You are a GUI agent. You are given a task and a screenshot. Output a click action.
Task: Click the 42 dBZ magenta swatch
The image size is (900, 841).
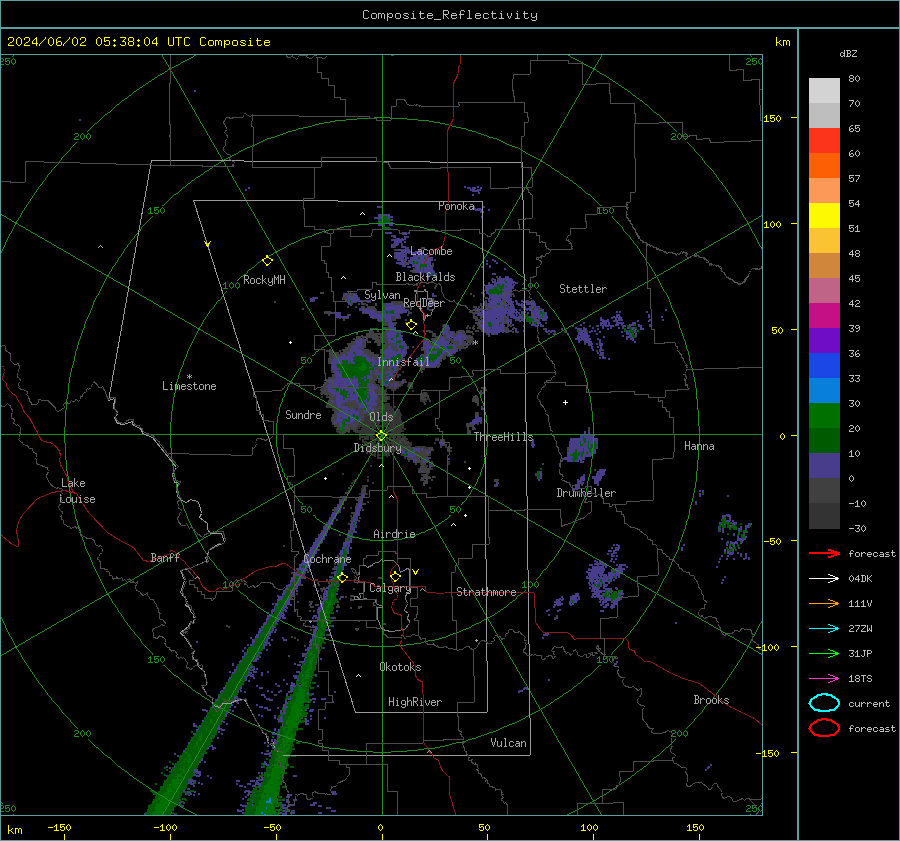coord(824,315)
